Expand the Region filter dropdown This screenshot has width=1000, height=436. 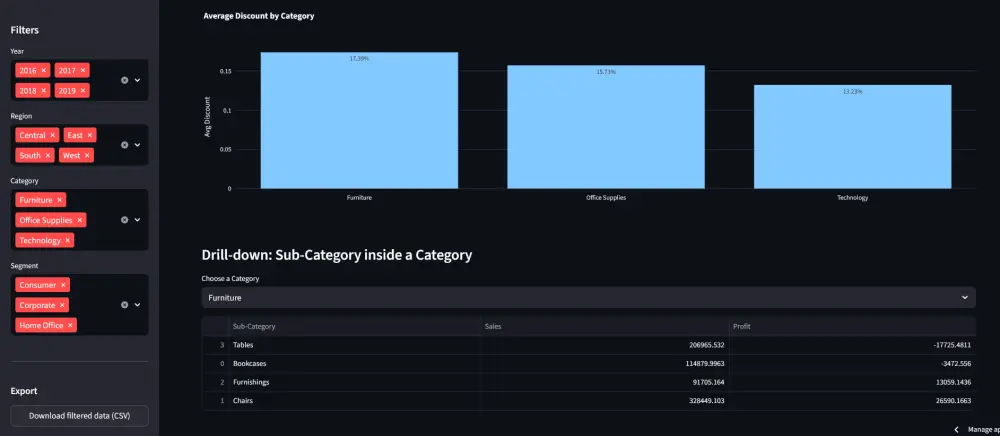point(137,145)
